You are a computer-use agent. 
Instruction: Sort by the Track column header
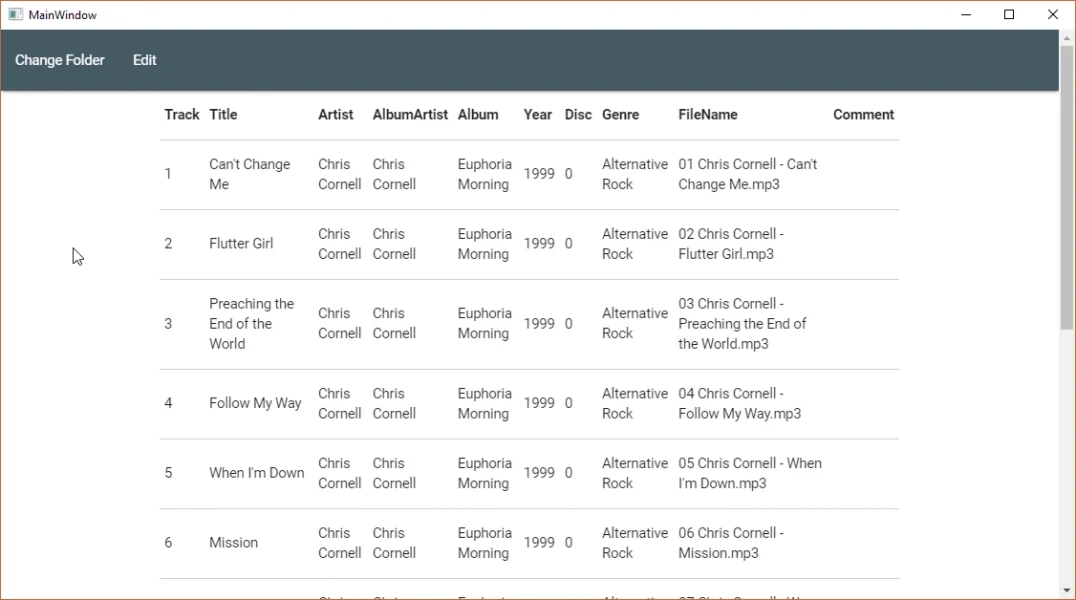pos(182,115)
